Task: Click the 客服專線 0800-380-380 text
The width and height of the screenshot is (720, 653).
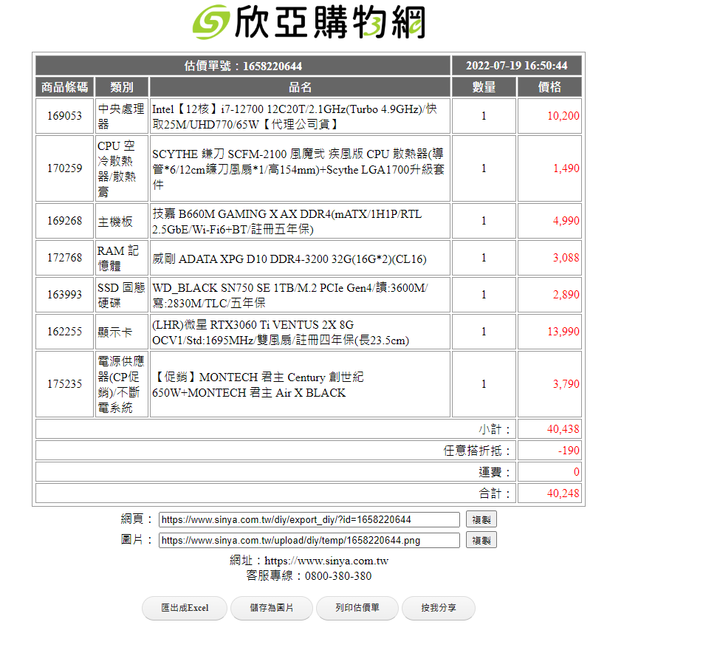Action: (x=309, y=576)
